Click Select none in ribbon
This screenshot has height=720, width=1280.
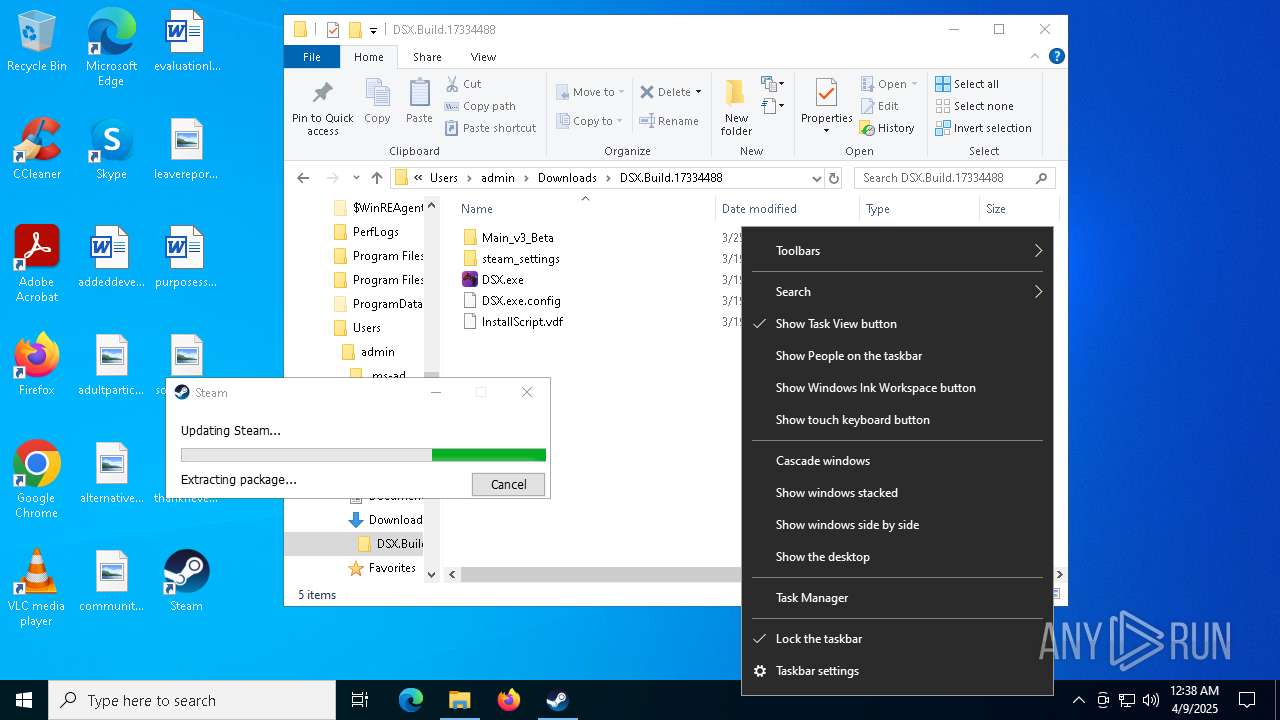(974, 106)
